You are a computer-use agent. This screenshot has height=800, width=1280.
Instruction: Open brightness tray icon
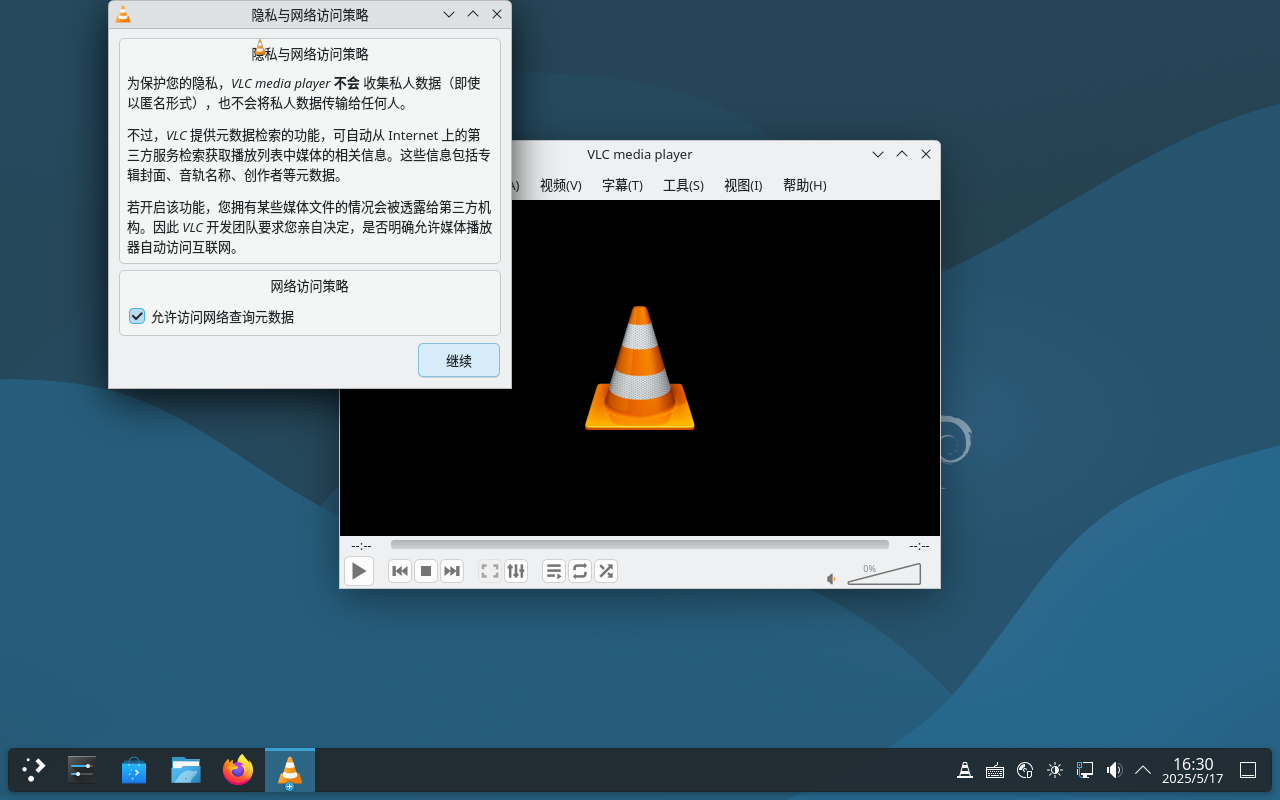[x=1055, y=770]
